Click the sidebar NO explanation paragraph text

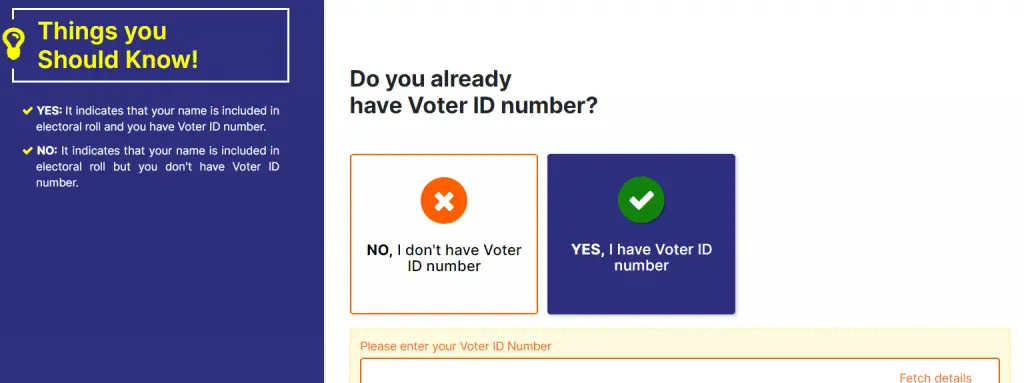(157, 167)
